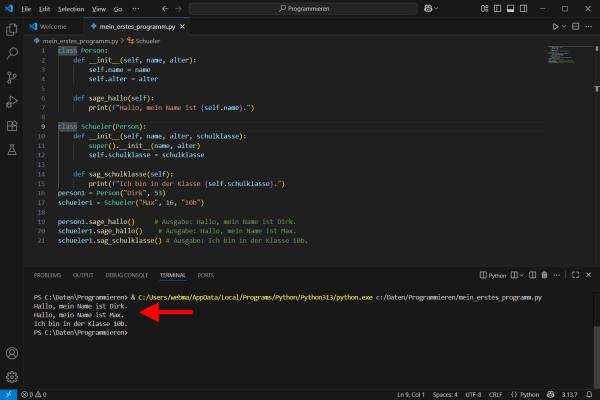Open the Extensions view
Viewport: 600px width, 400px height.
pyautogui.click(x=12, y=126)
